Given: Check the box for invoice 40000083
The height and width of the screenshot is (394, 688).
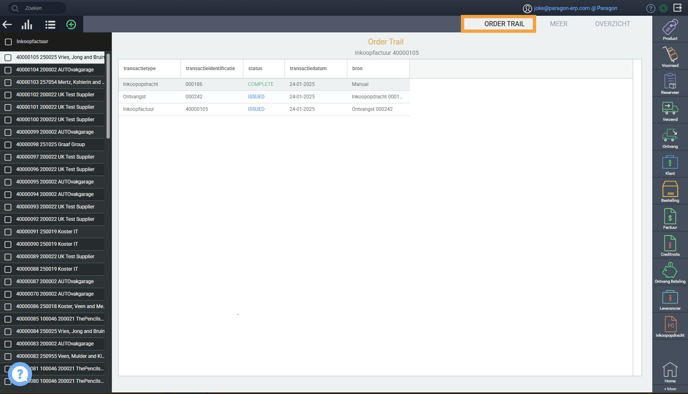Looking at the screenshot, I should click(8, 344).
